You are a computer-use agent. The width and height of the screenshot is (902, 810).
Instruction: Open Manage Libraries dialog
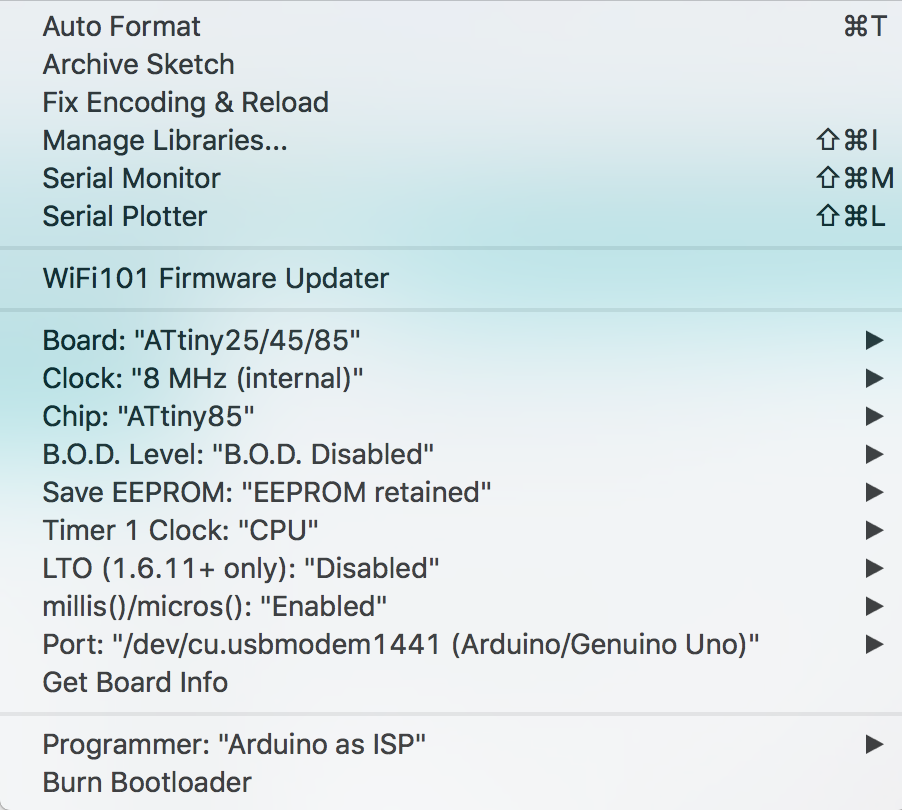[165, 141]
